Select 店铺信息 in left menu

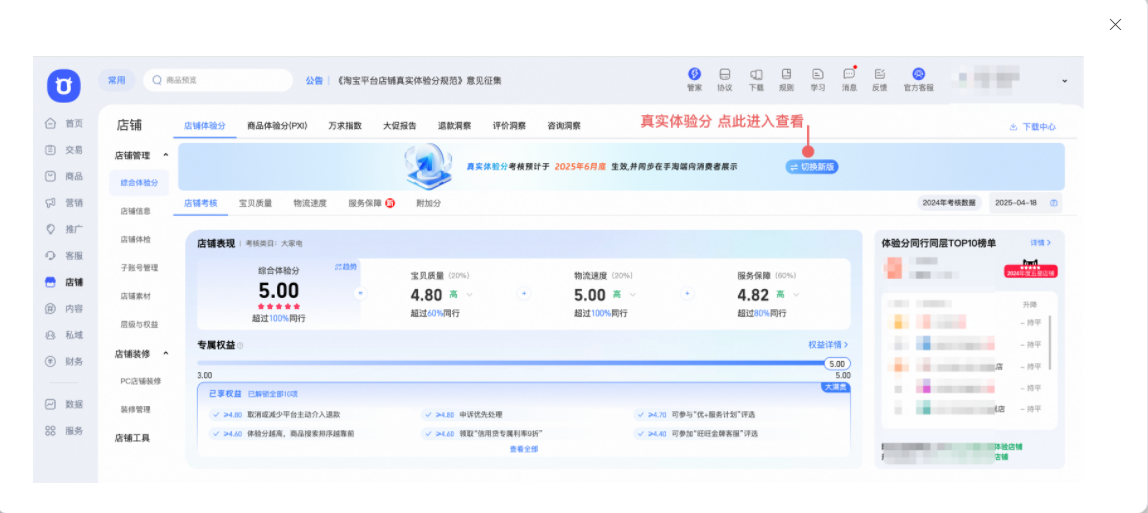point(135,211)
